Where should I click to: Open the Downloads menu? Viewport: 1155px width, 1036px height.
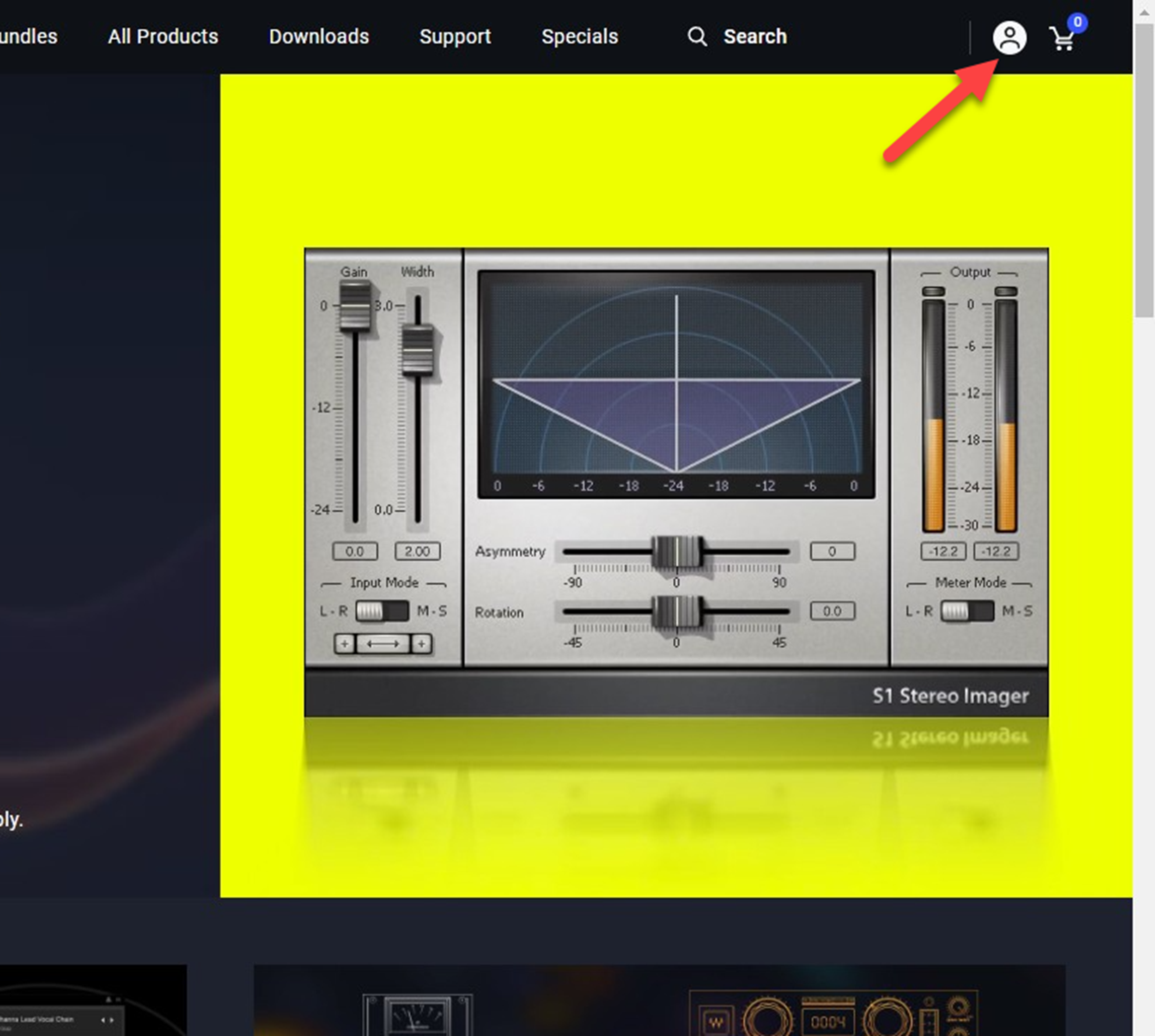(319, 37)
